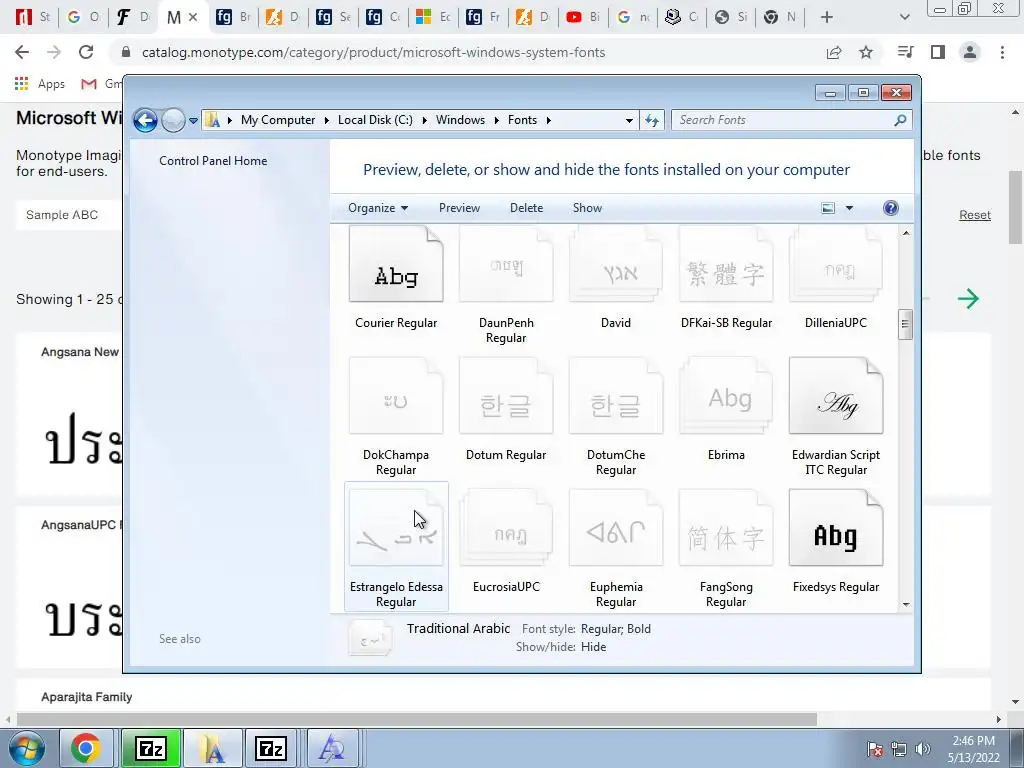
Task: Click Show in the Fonts toolbar
Action: [x=587, y=208]
